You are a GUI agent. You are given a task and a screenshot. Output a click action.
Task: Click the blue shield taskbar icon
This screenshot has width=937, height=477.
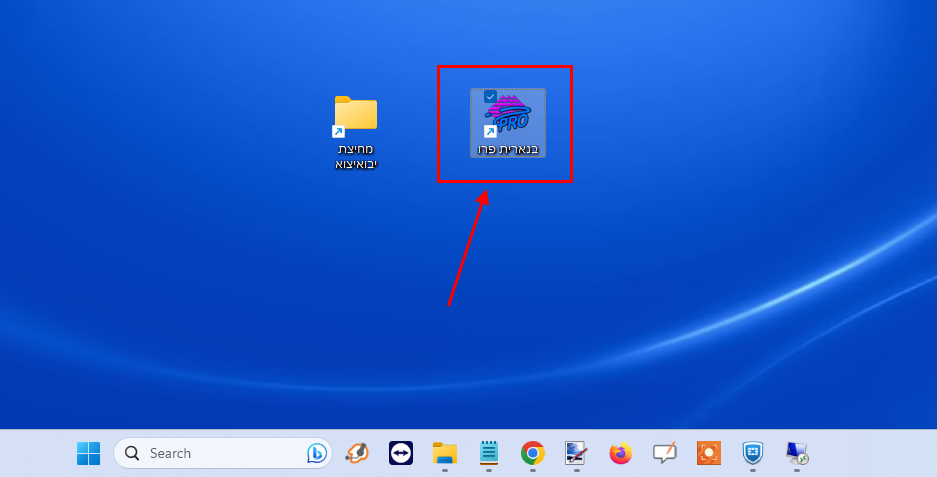click(x=753, y=453)
